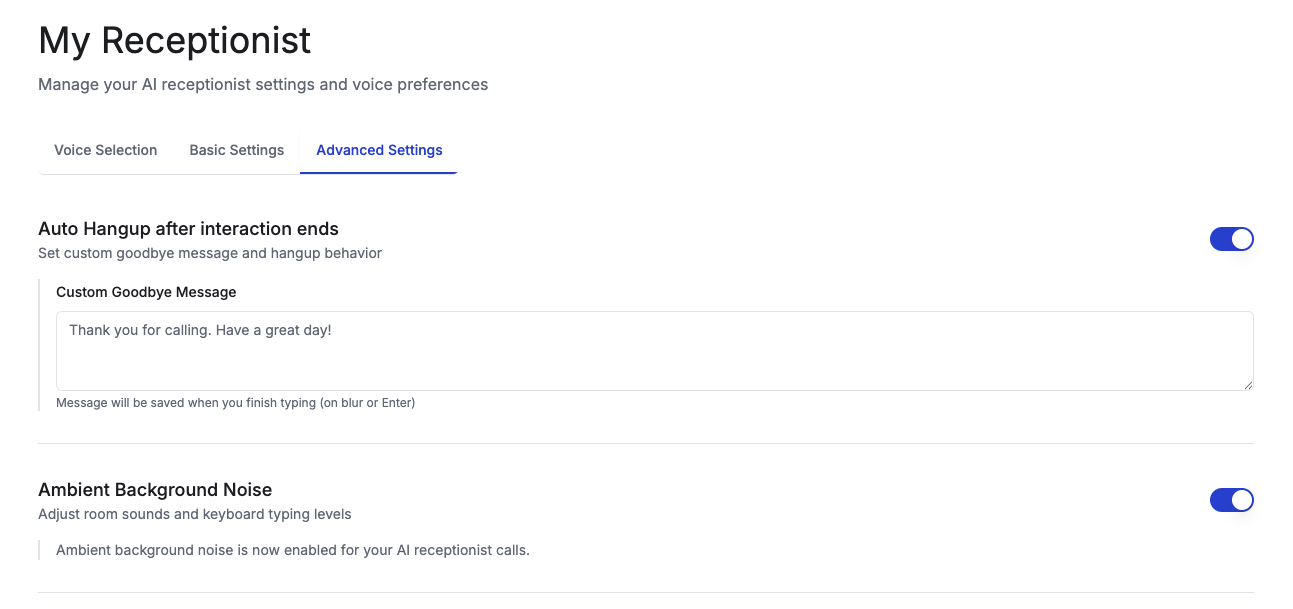Viewport: 1293px width, 609px height.
Task: Disable the Auto Hangup toggle switch
Action: click(1231, 239)
